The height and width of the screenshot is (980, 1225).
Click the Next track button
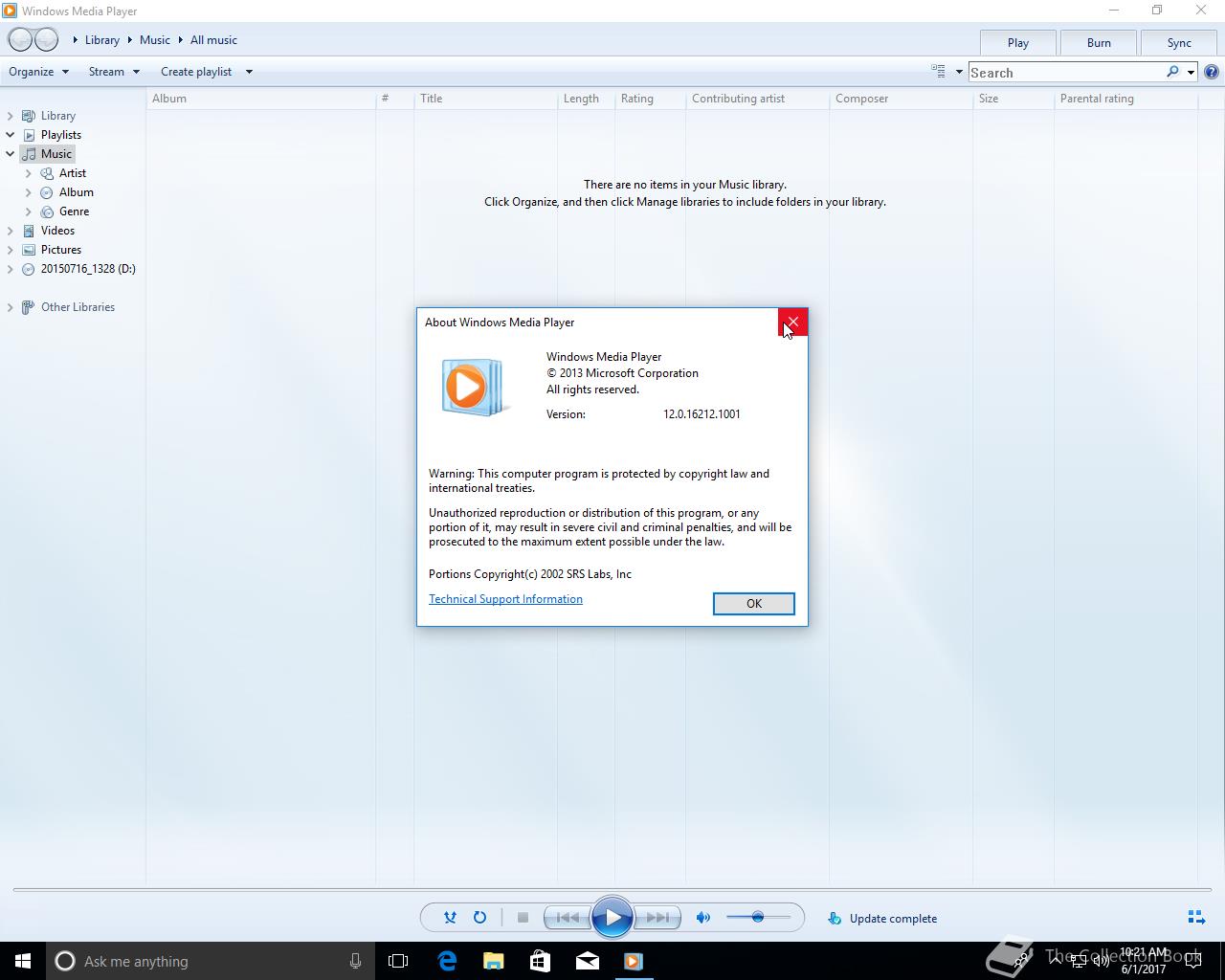pyautogui.click(x=658, y=918)
